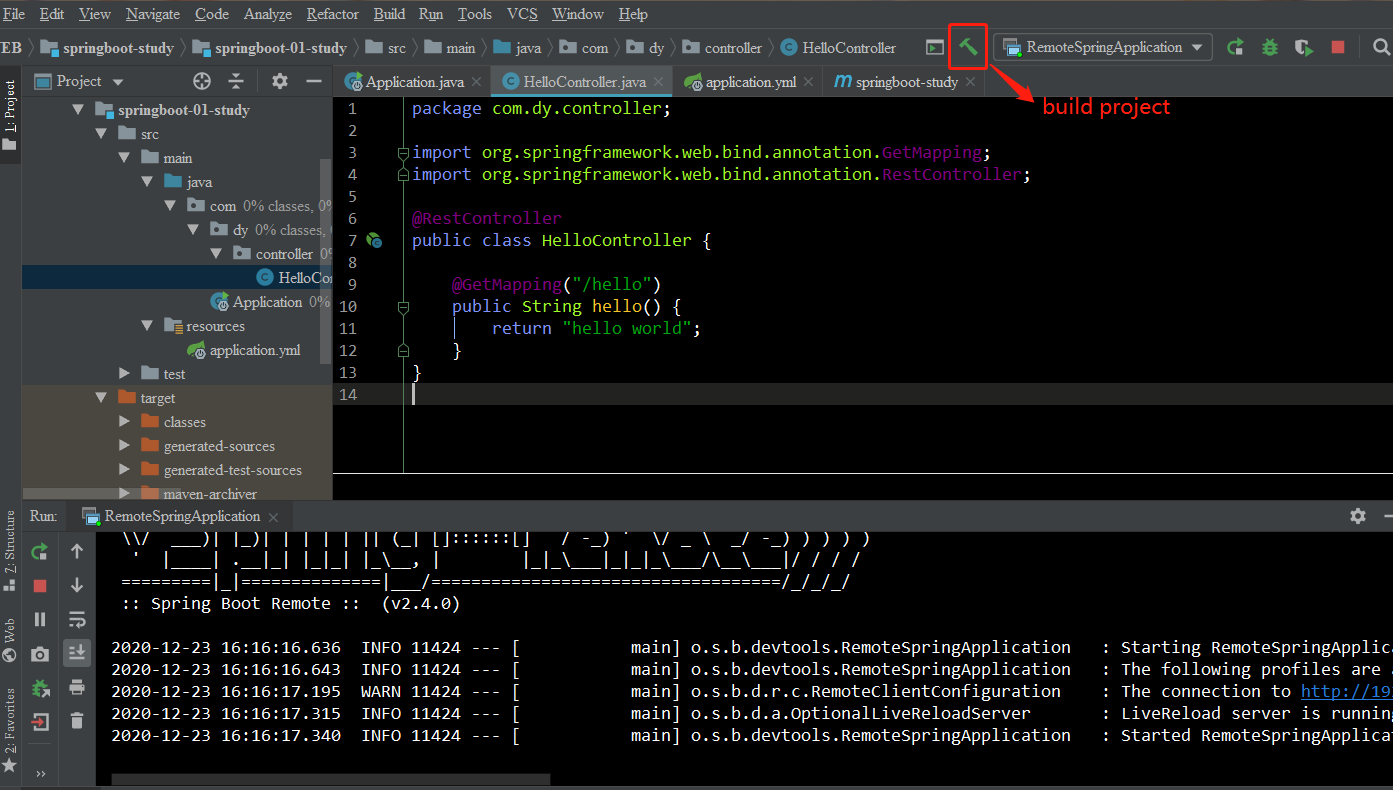
Task: Collapse the springboot-01-study tree node
Action: coord(79,110)
